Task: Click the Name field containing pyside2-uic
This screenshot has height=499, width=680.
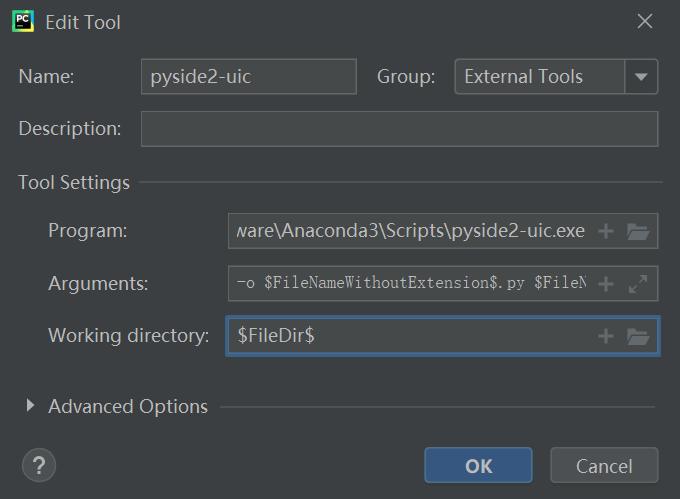Action: click(248, 76)
